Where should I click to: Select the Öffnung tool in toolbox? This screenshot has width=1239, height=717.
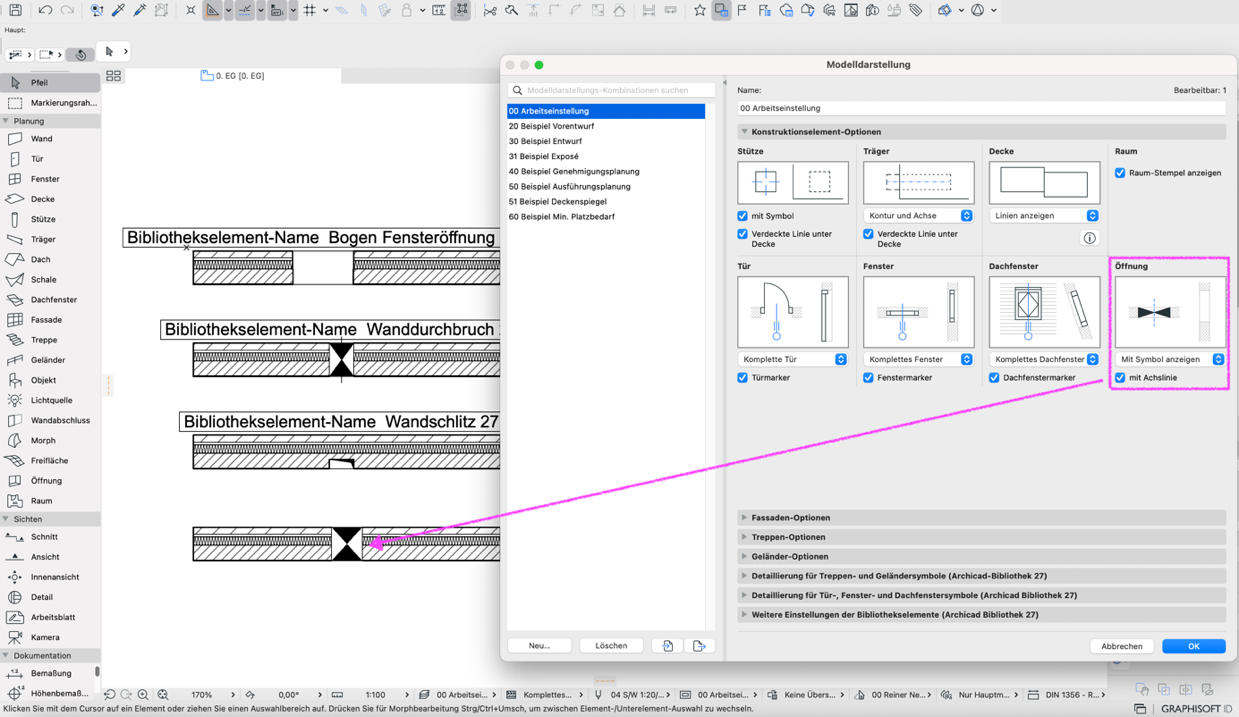[x=50, y=481]
